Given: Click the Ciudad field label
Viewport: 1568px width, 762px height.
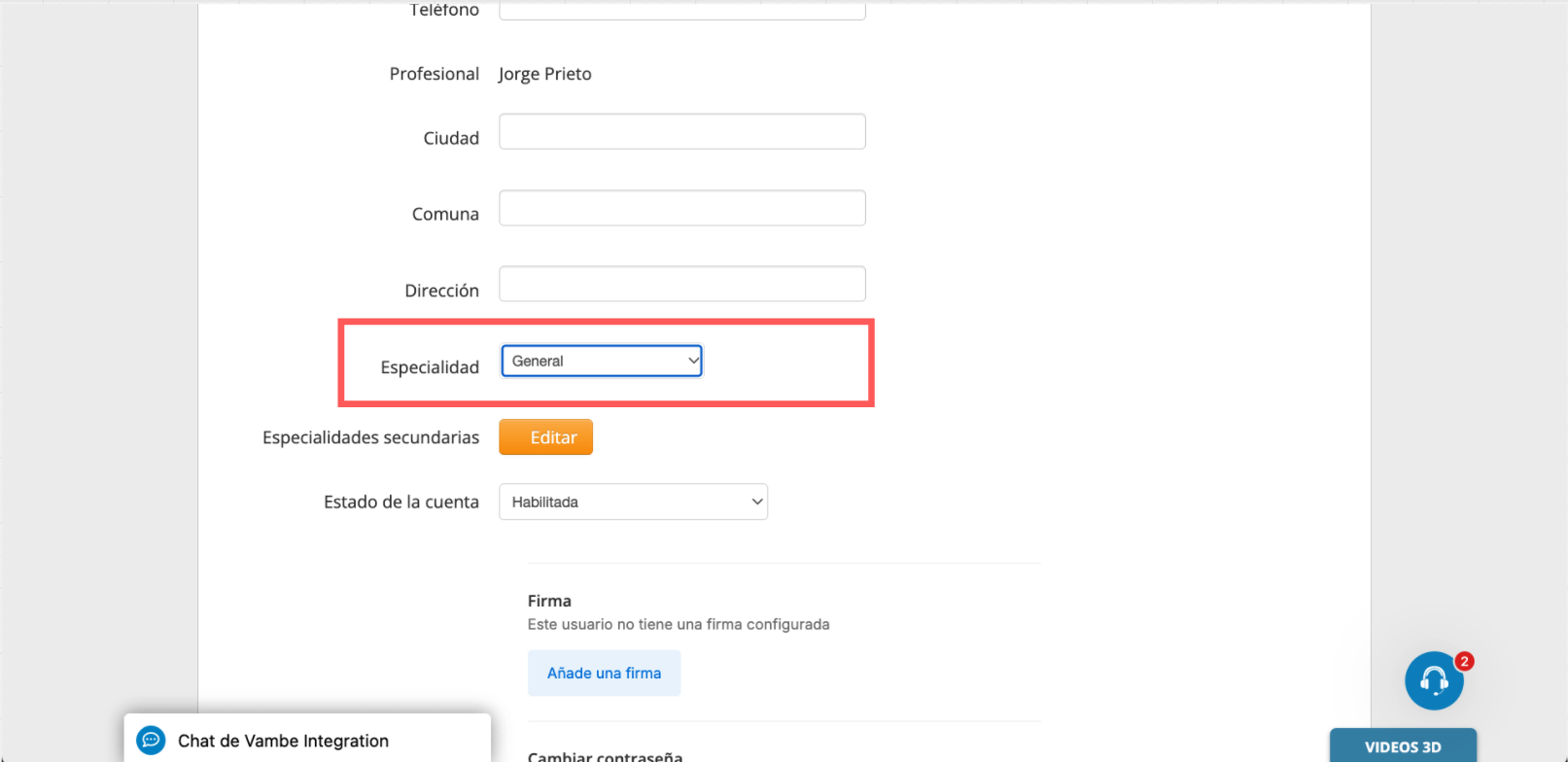Looking at the screenshot, I should (x=451, y=138).
